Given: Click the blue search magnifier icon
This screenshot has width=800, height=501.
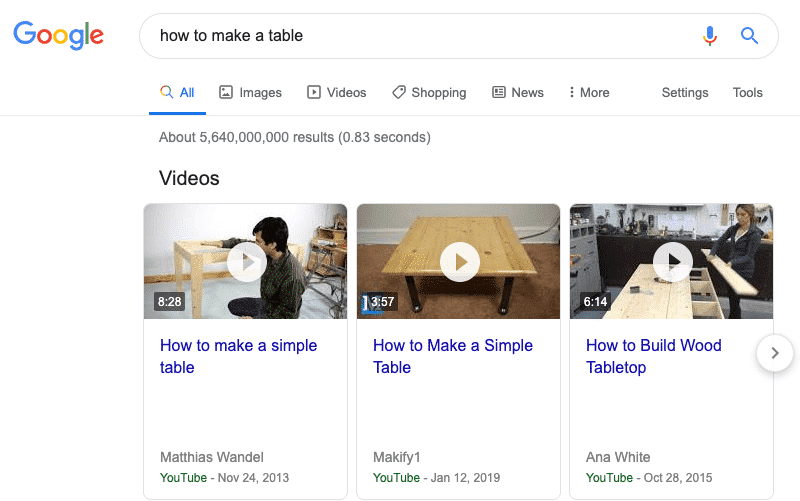Looking at the screenshot, I should pyautogui.click(x=749, y=36).
